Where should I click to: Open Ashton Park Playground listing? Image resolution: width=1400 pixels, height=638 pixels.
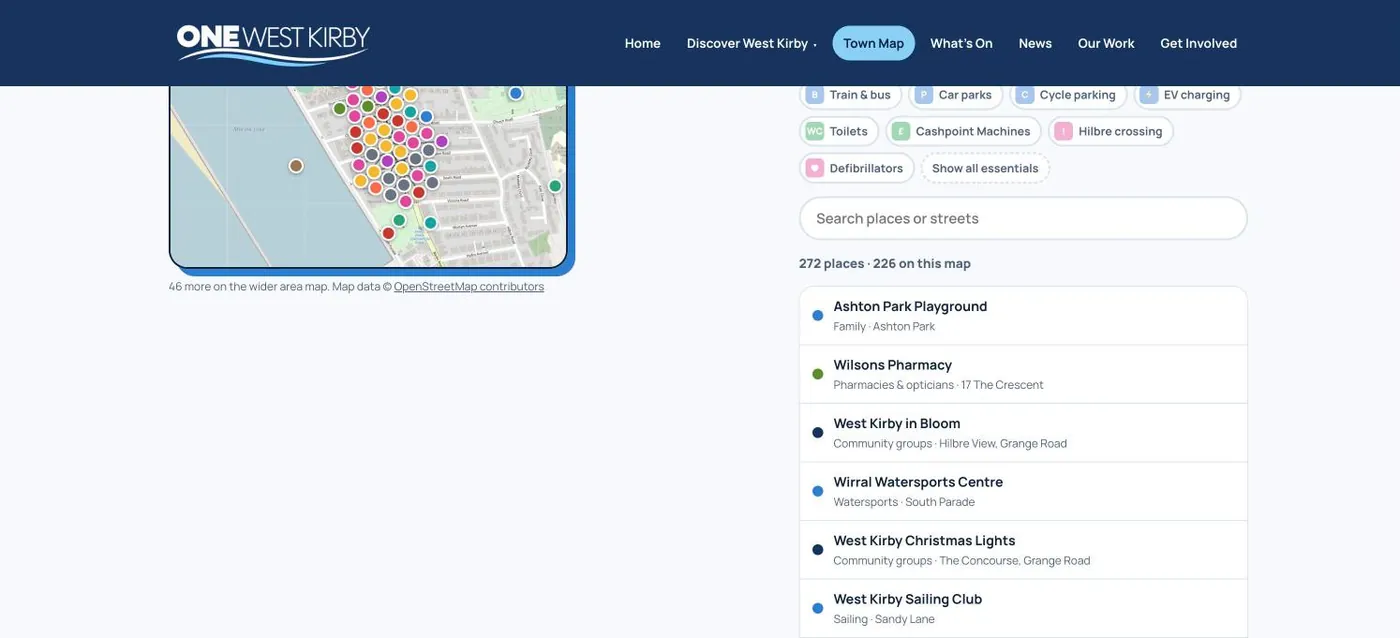[x=1023, y=316]
